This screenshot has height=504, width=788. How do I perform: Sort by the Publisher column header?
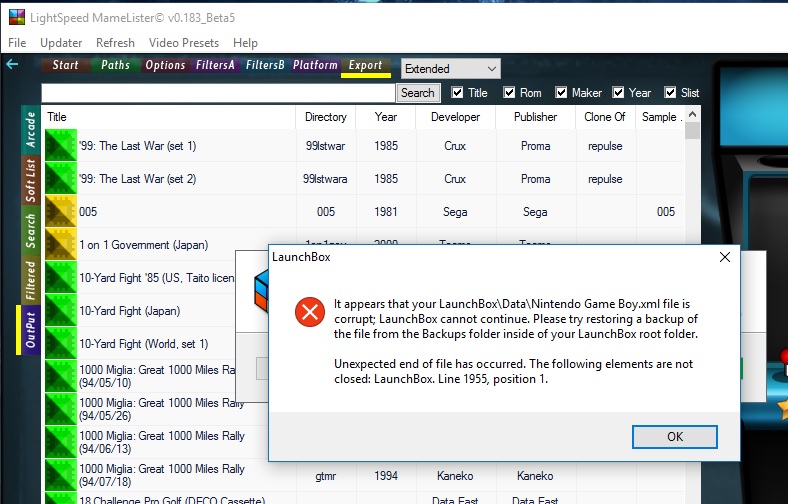[535, 117]
